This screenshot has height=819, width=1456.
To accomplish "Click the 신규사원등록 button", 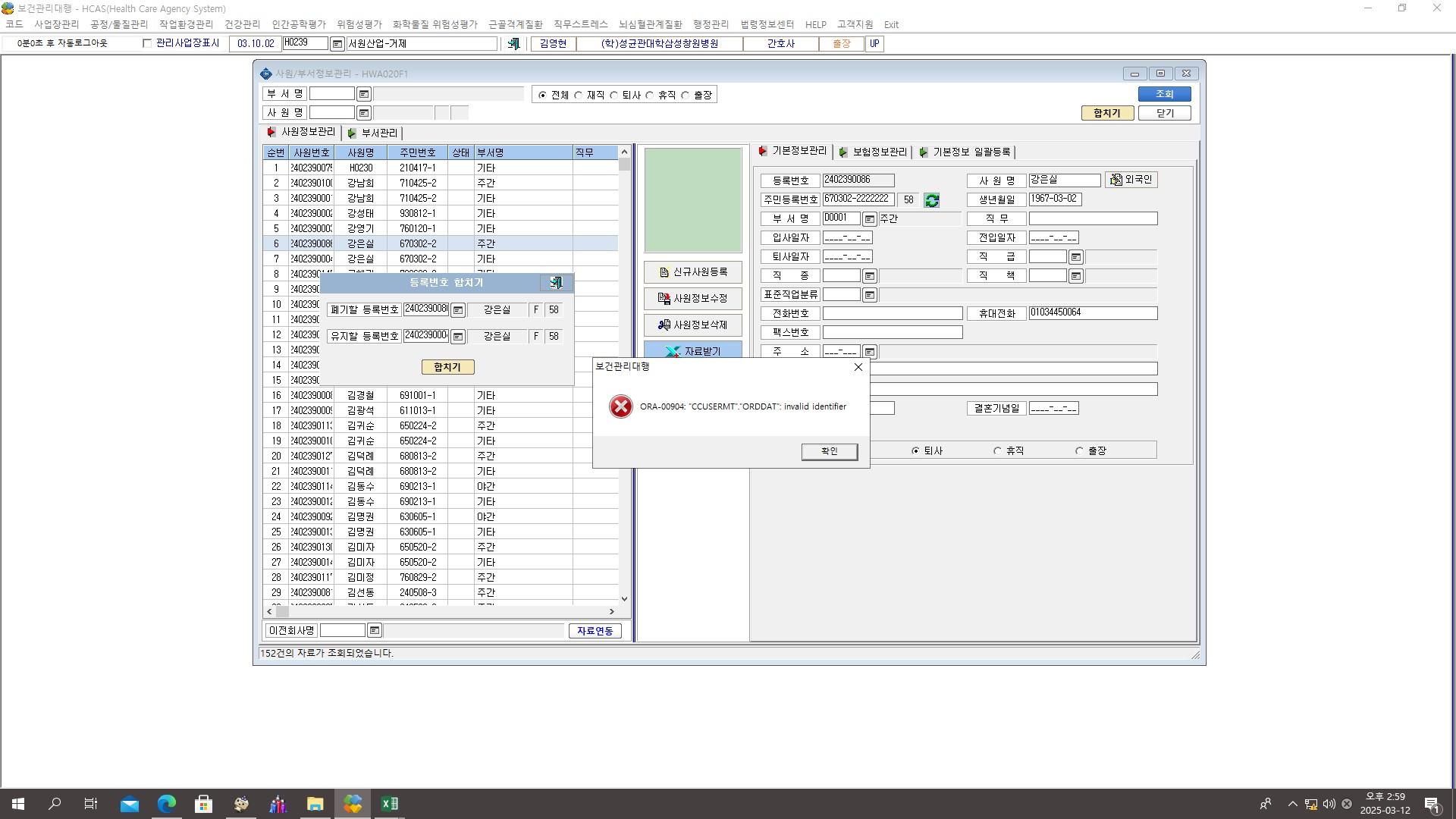I will tap(693, 272).
